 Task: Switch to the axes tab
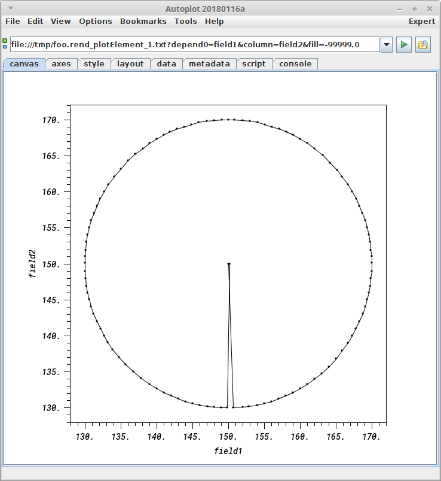61,64
